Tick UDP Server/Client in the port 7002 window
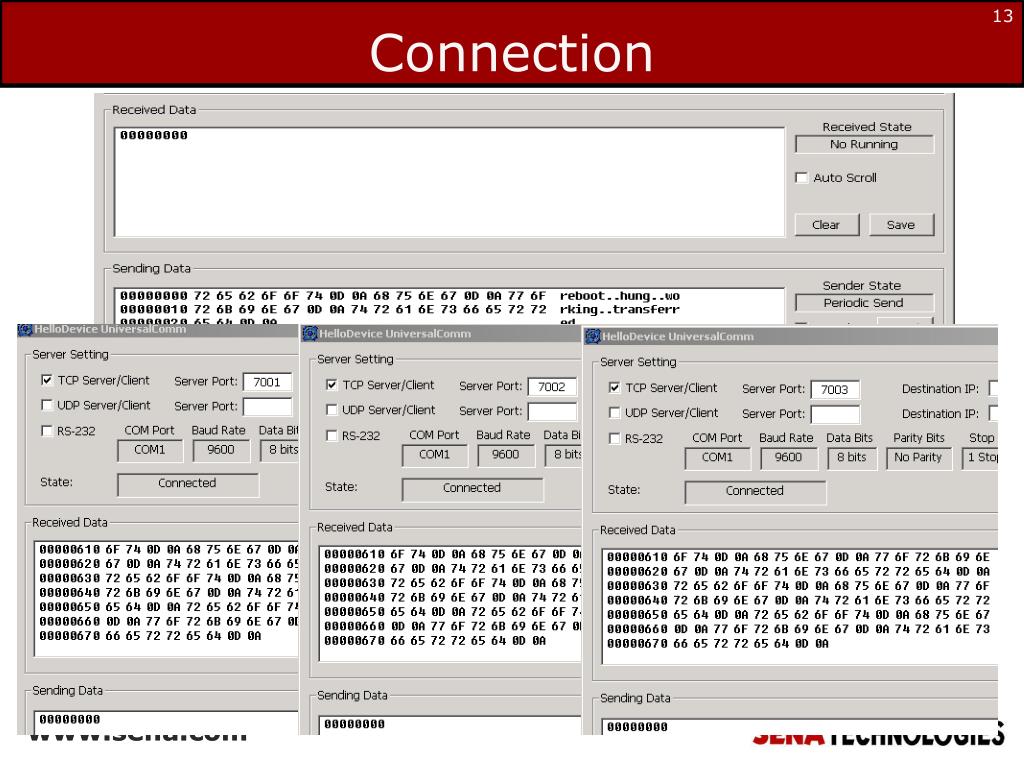The height and width of the screenshot is (768, 1024). click(x=332, y=410)
